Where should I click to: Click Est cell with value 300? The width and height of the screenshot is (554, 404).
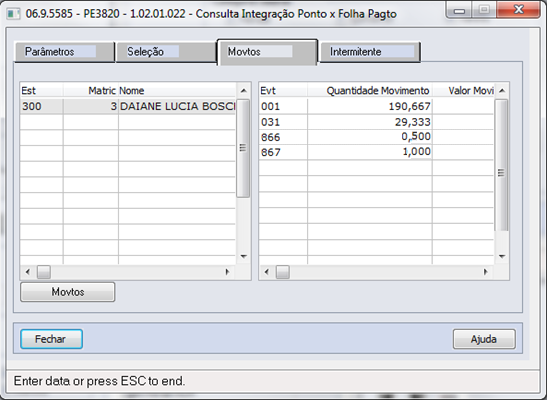click(42, 106)
